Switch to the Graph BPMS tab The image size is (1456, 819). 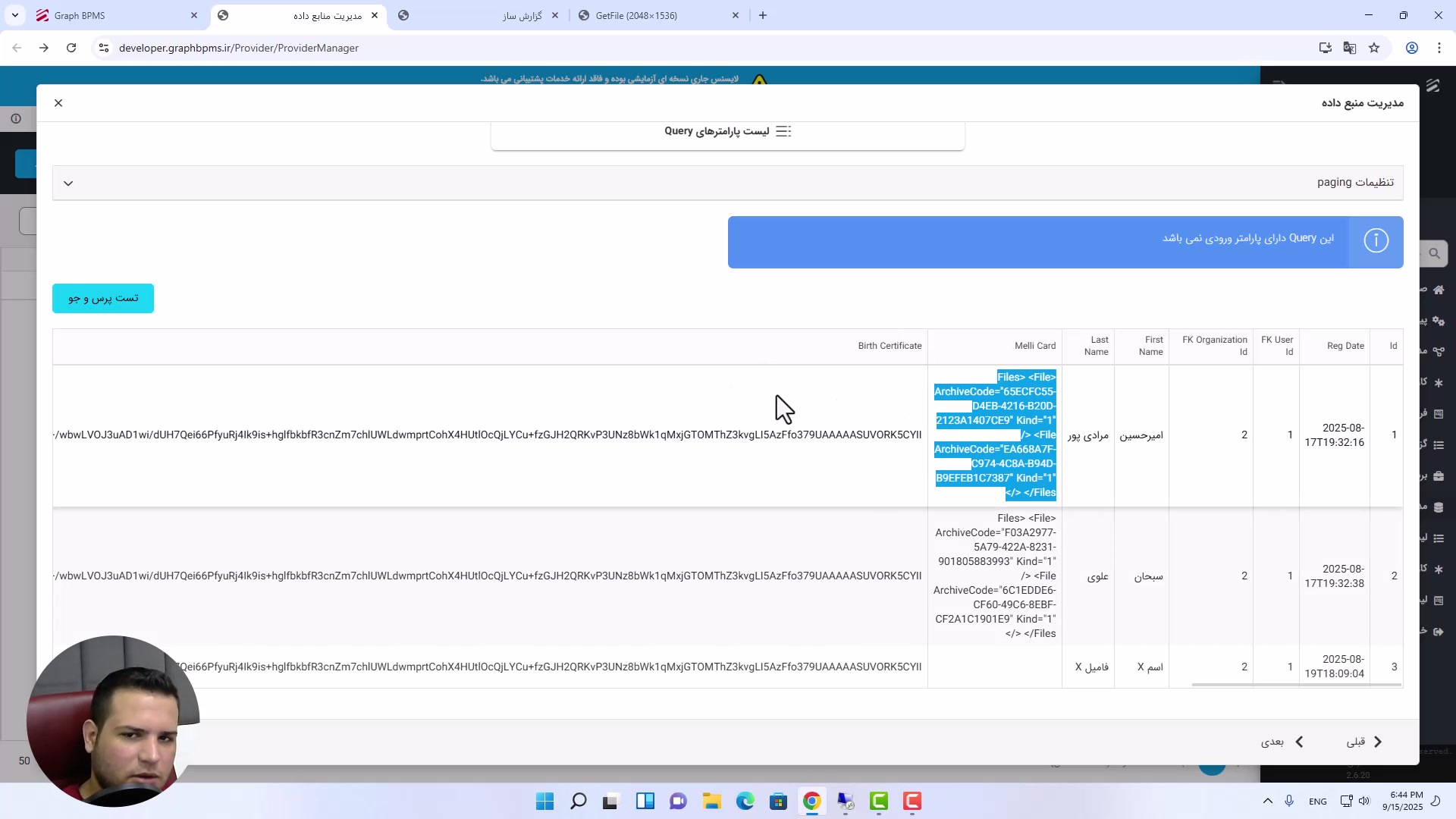(80, 15)
